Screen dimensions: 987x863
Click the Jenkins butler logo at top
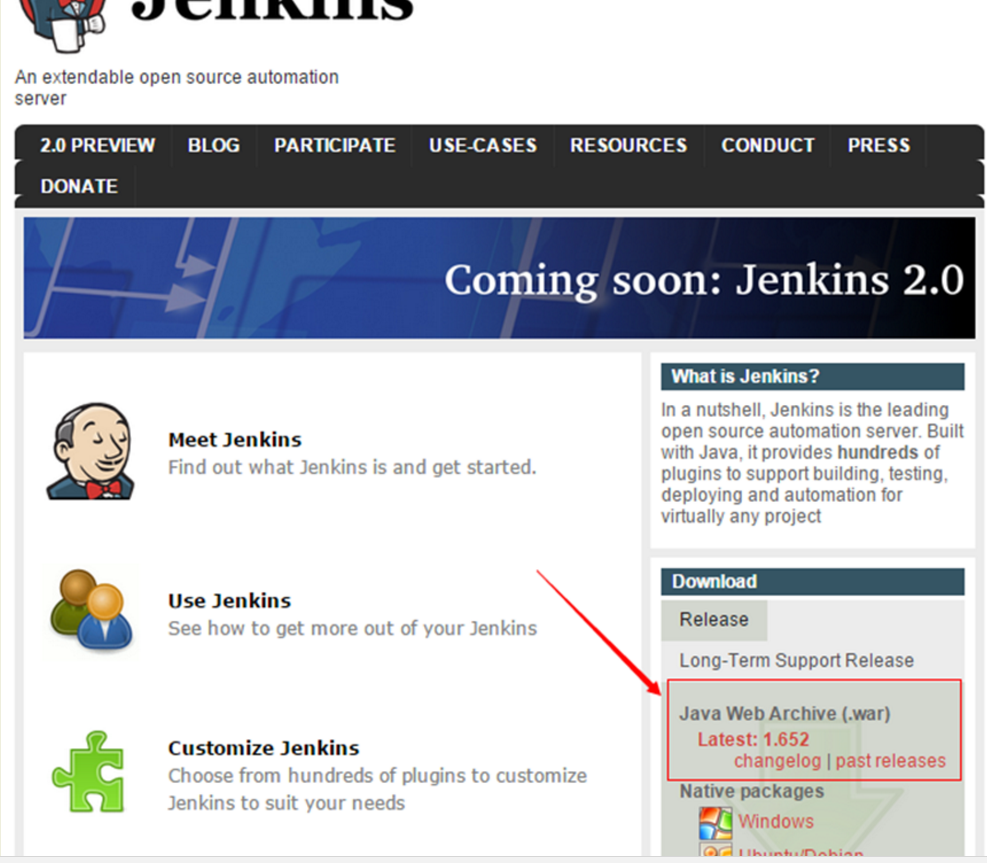(x=62, y=24)
